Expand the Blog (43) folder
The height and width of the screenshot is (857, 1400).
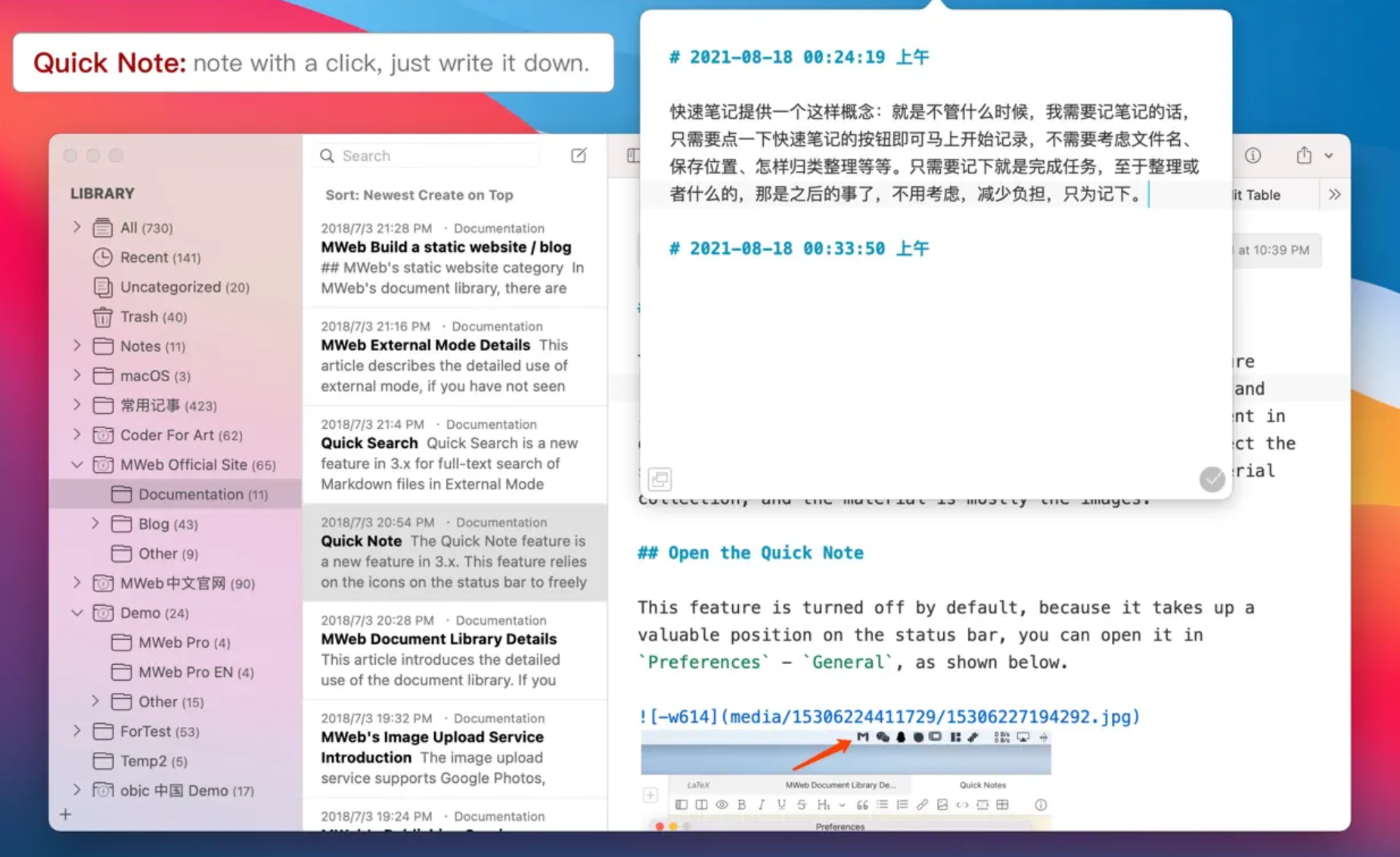[x=95, y=523]
